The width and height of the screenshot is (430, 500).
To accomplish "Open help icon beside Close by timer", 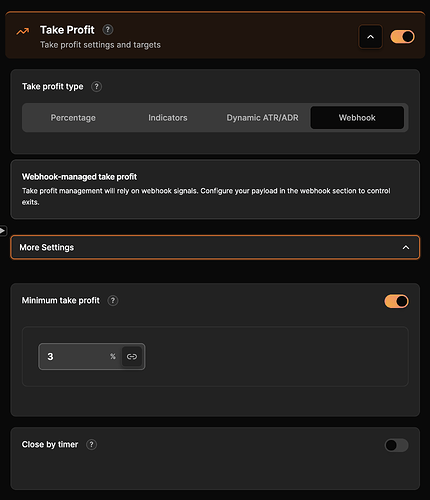I will click(x=91, y=445).
